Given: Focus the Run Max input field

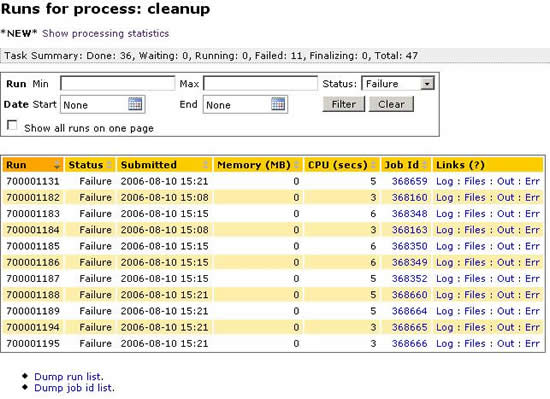Looking at the screenshot, I should (260, 83).
